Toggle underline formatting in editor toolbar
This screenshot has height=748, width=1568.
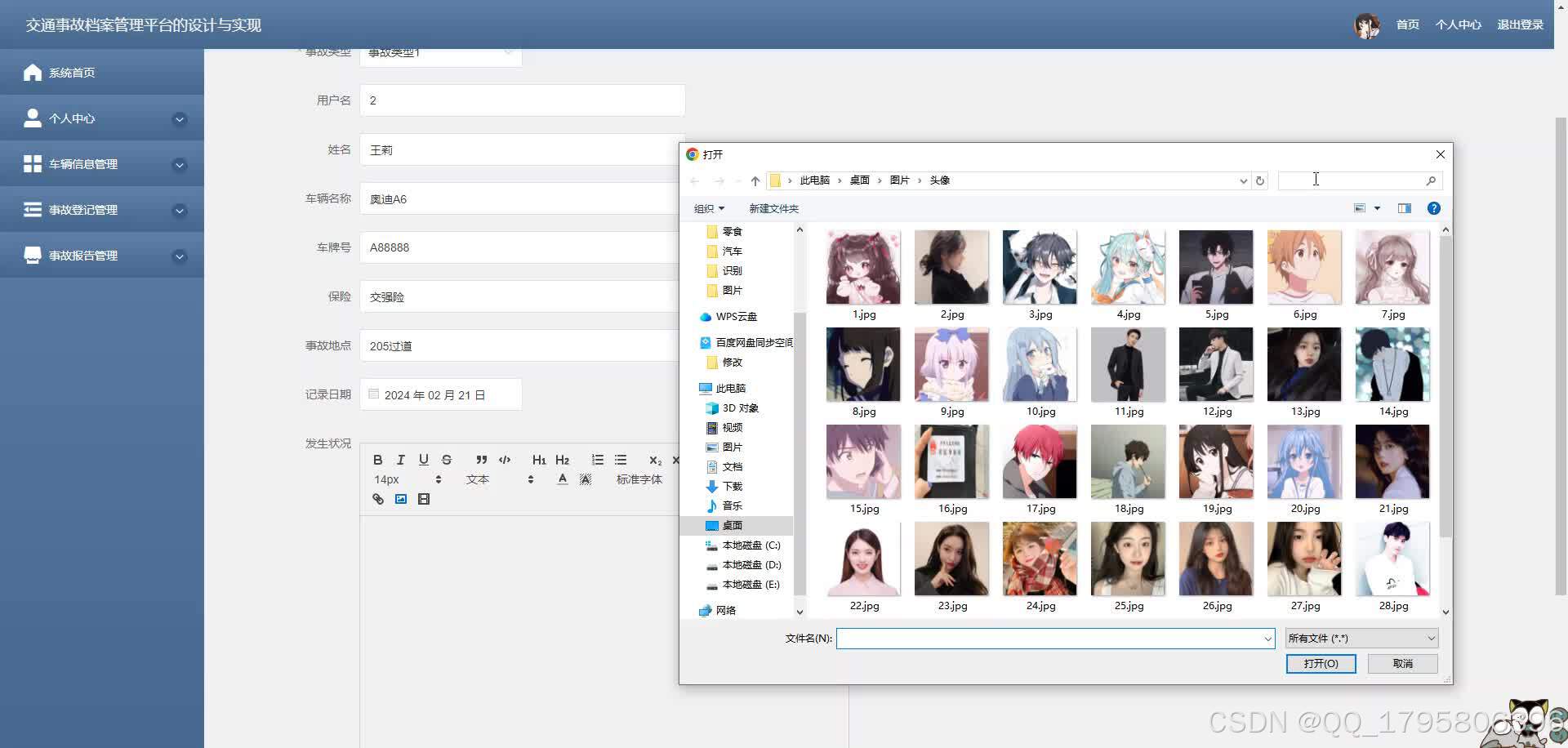[x=423, y=460]
